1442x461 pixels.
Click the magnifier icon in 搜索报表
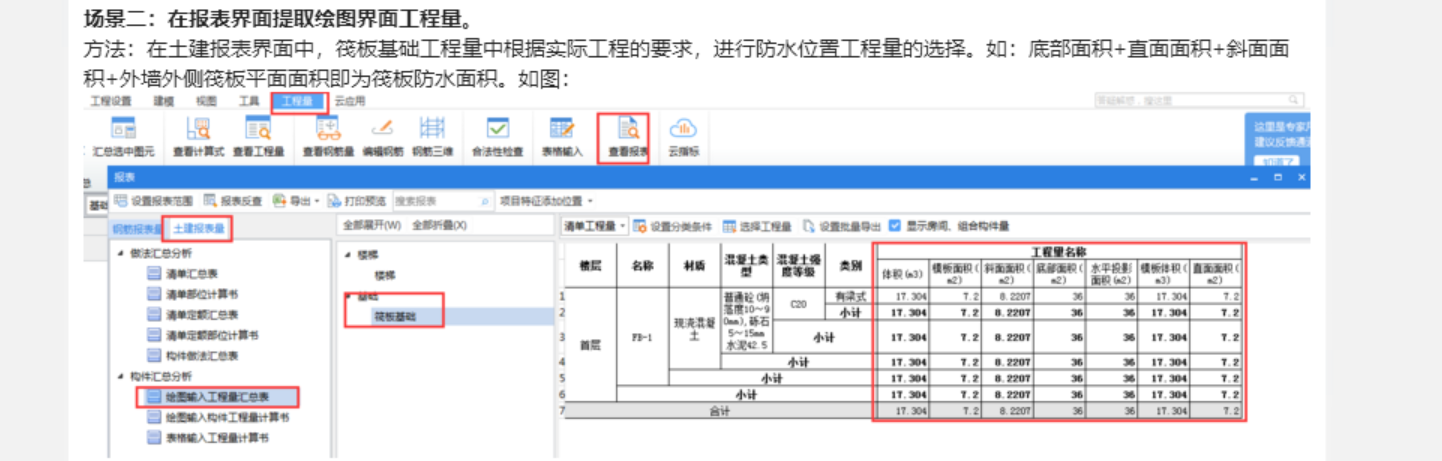[486, 201]
